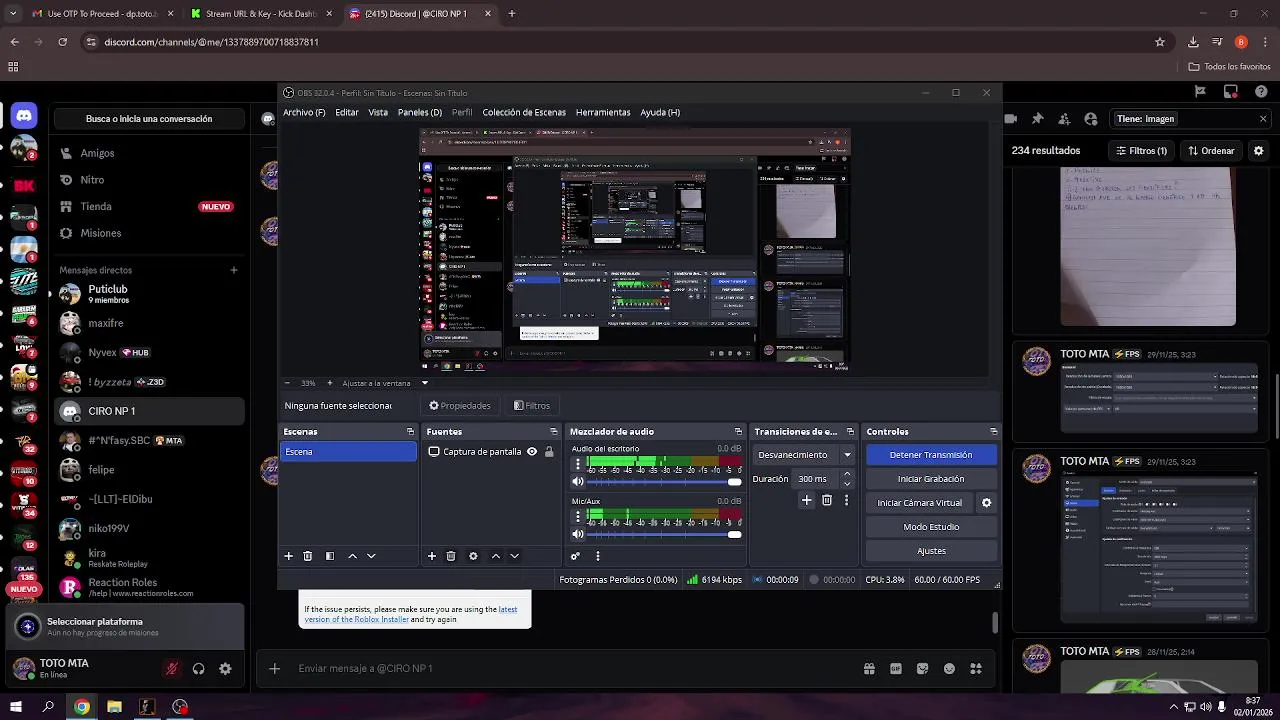Viewport: 1280px width, 720px height.
Task: Open the Colección de Escenas menu
Action: [x=524, y=113]
